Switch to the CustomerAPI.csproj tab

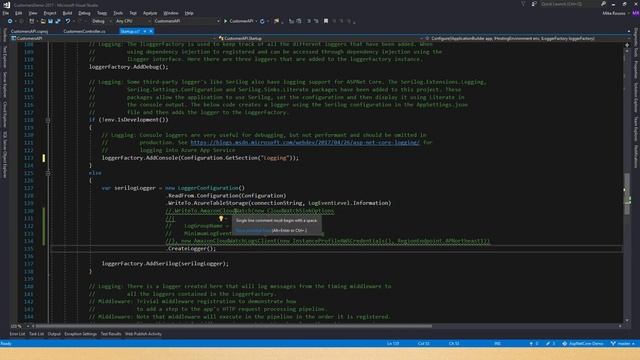[x=29, y=31]
